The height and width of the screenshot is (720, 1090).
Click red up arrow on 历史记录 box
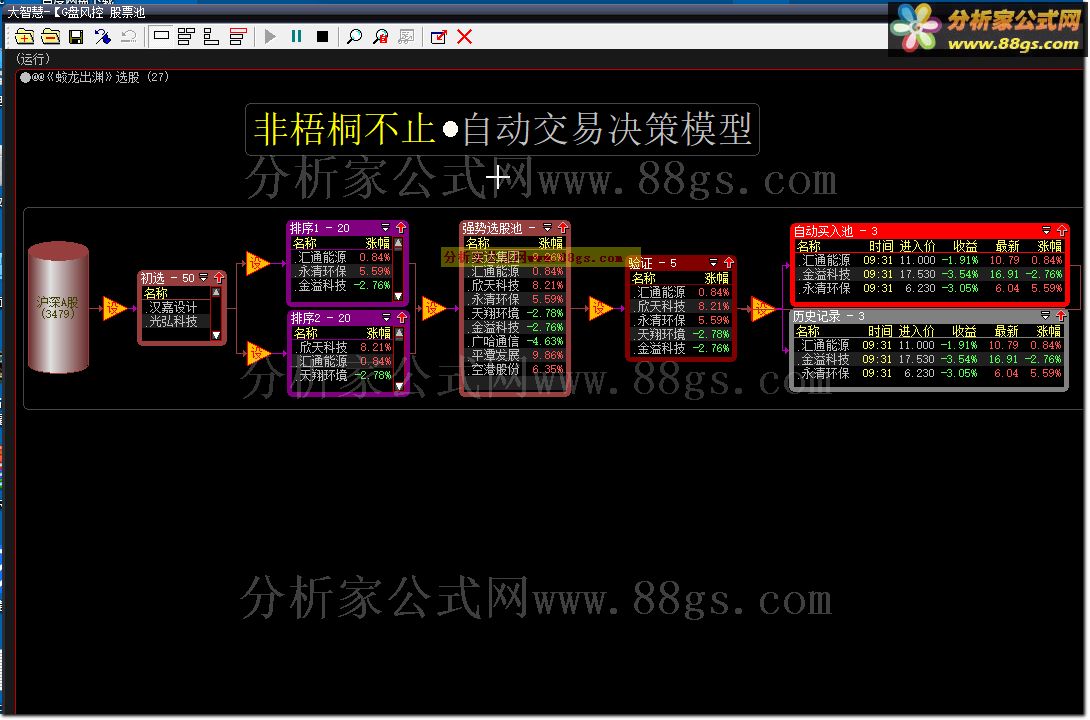(1061, 316)
